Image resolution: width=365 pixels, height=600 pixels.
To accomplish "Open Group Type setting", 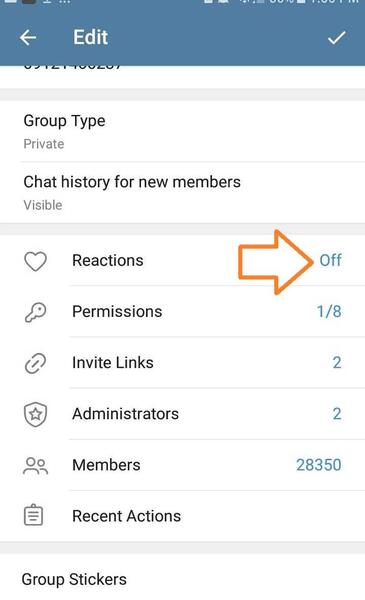I will 182,131.
